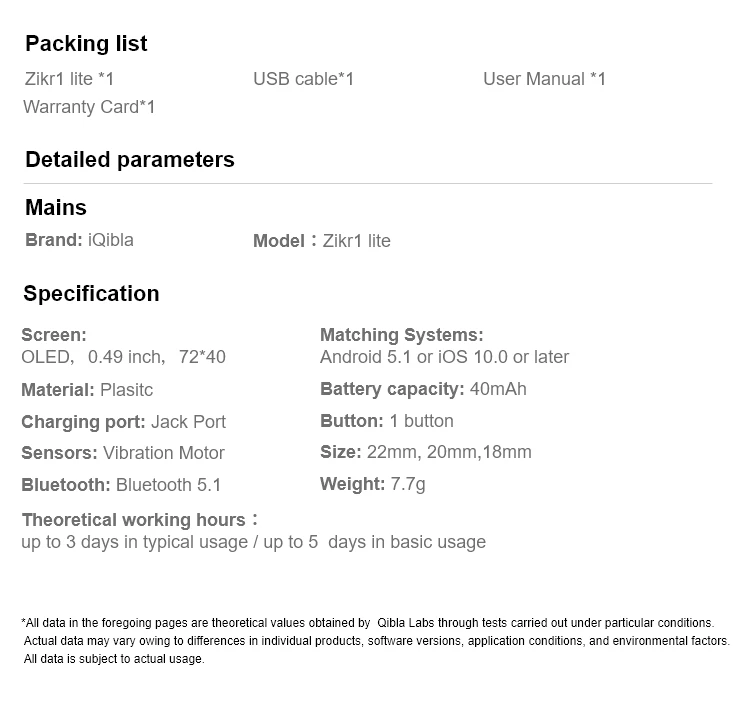Select the Mains section title
The image size is (750, 705).
[x=56, y=208]
